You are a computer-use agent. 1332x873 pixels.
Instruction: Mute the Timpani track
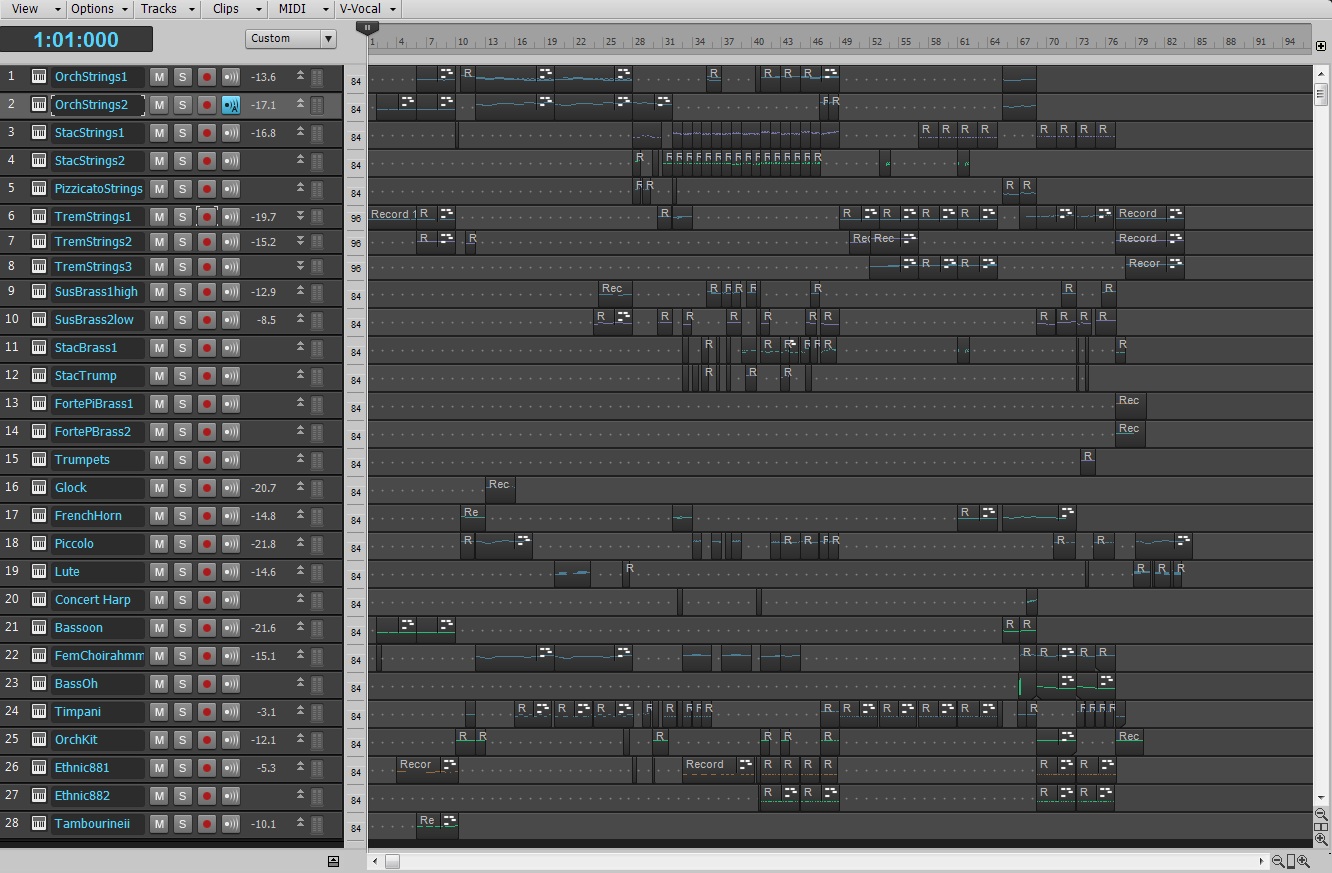coord(159,712)
